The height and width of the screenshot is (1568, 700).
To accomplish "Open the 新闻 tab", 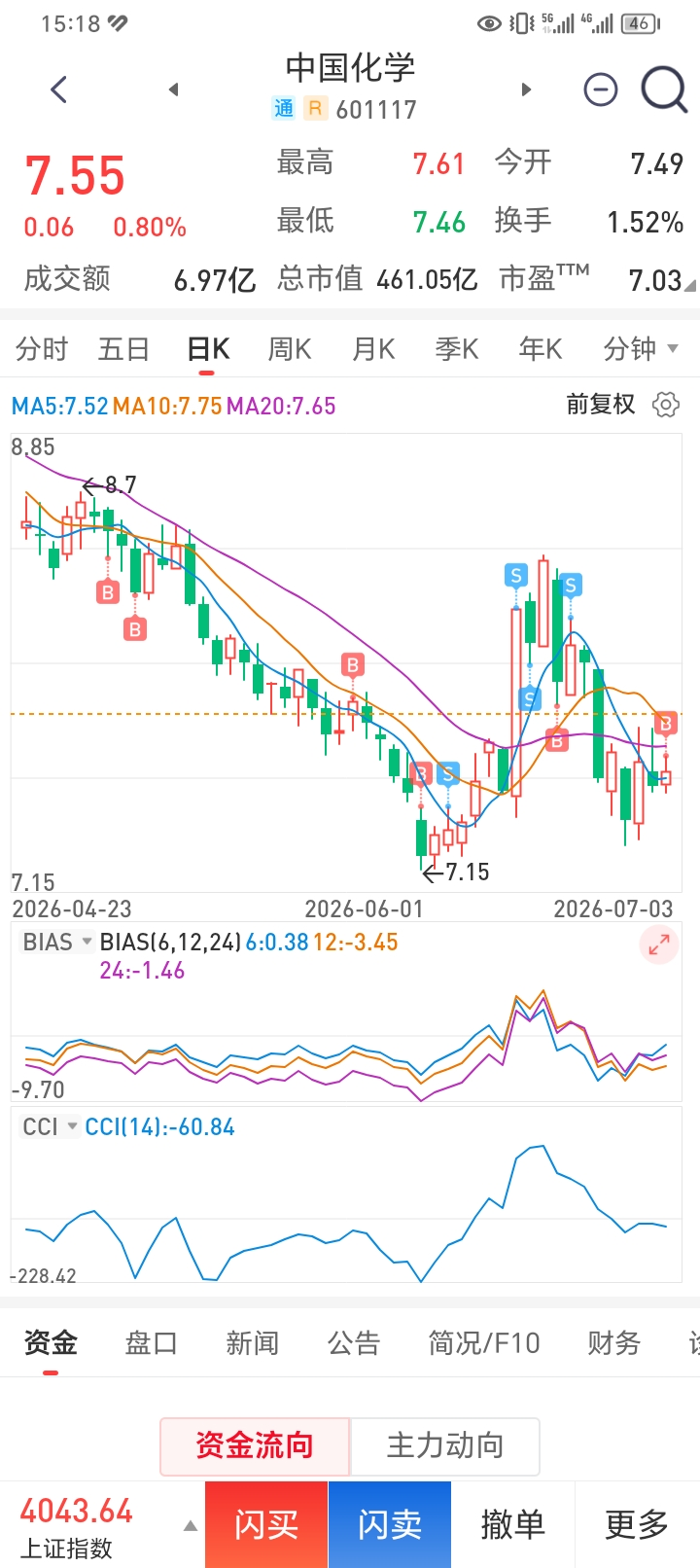I will 252,1343.
